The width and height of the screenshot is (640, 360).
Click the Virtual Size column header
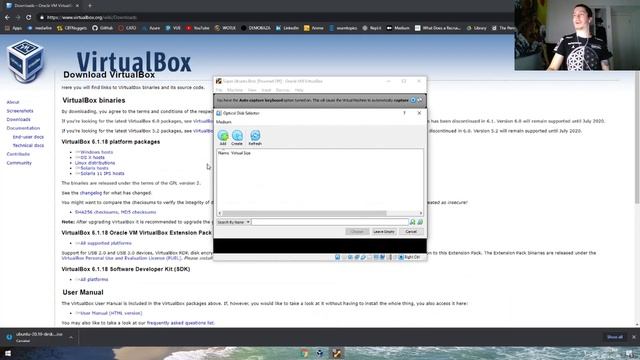(x=241, y=153)
